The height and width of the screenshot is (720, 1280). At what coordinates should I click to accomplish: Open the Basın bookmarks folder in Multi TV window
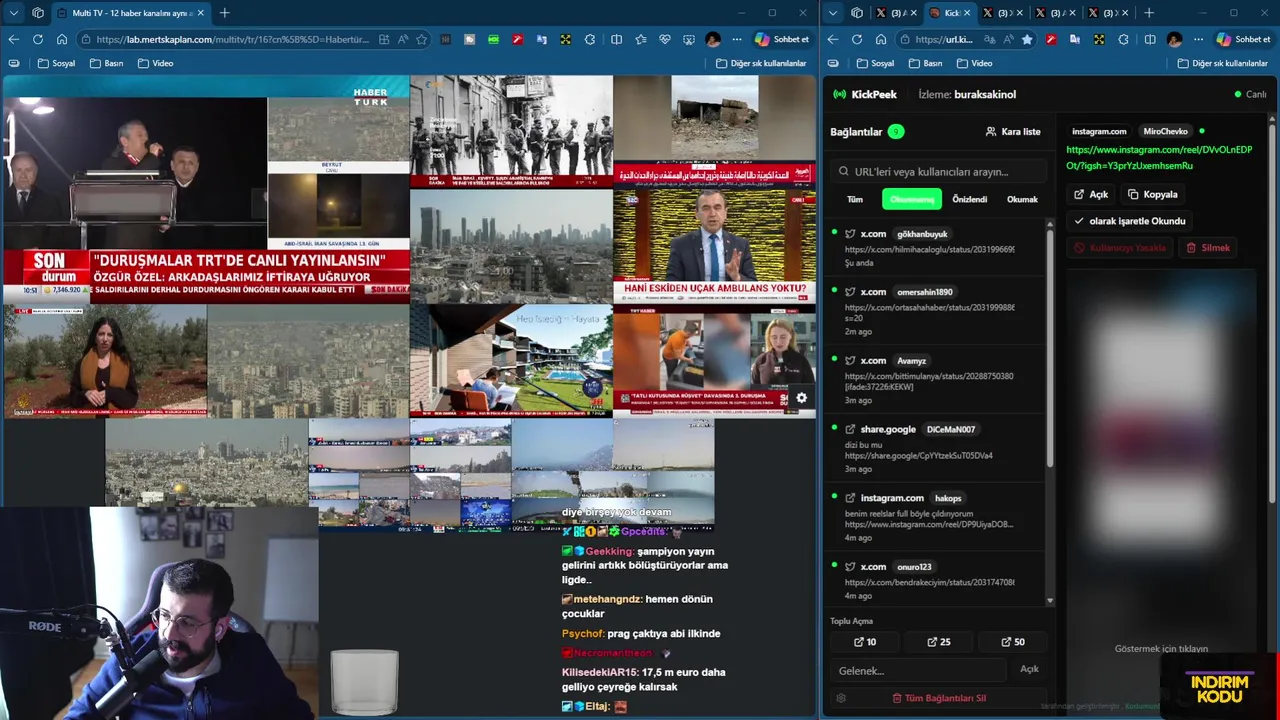click(106, 63)
